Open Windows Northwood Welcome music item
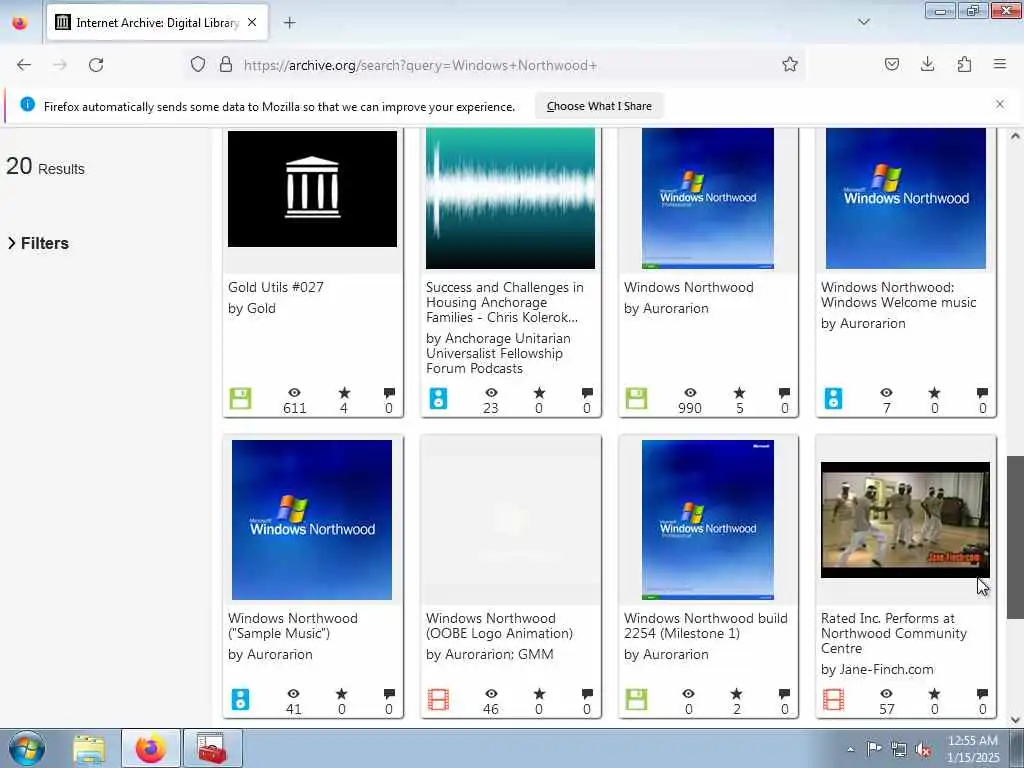Screen dimensions: 1024x768 click(x=899, y=295)
